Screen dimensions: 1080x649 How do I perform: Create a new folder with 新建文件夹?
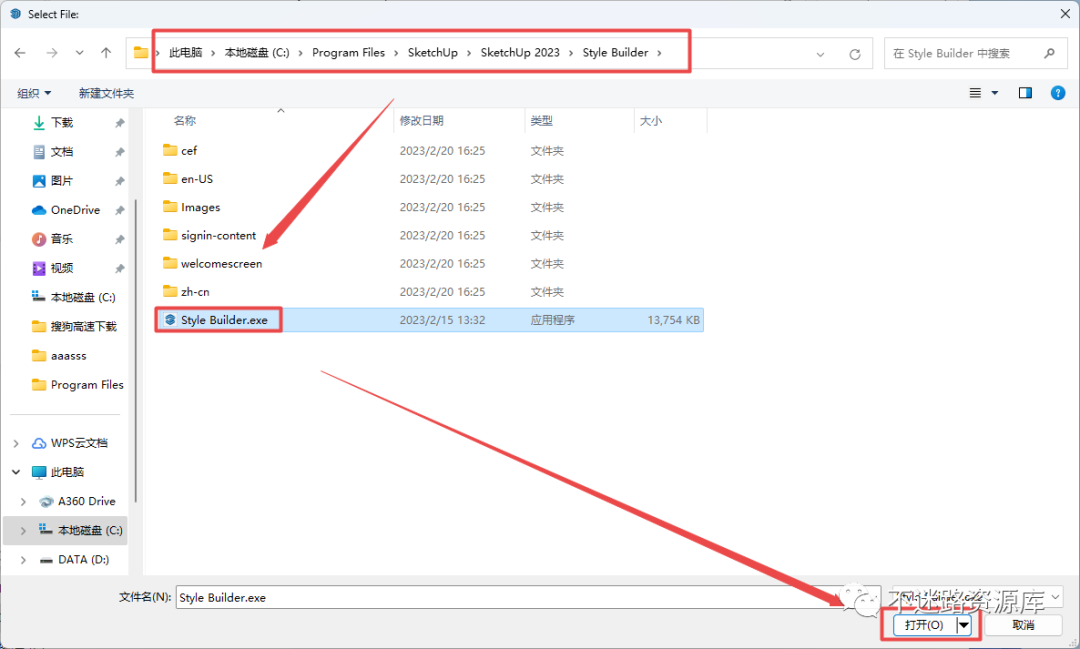(106, 93)
